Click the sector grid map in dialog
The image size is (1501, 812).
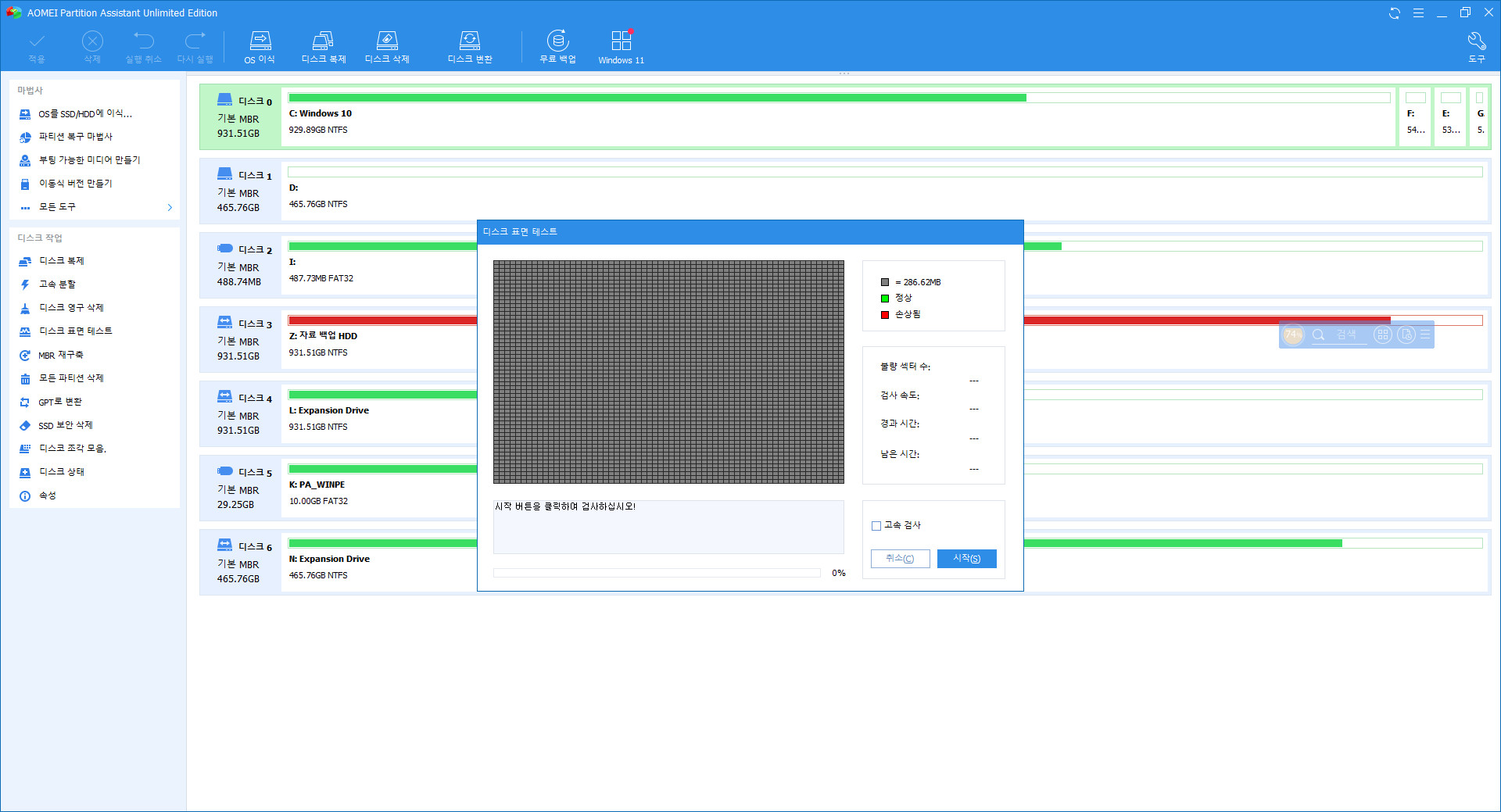coord(668,372)
